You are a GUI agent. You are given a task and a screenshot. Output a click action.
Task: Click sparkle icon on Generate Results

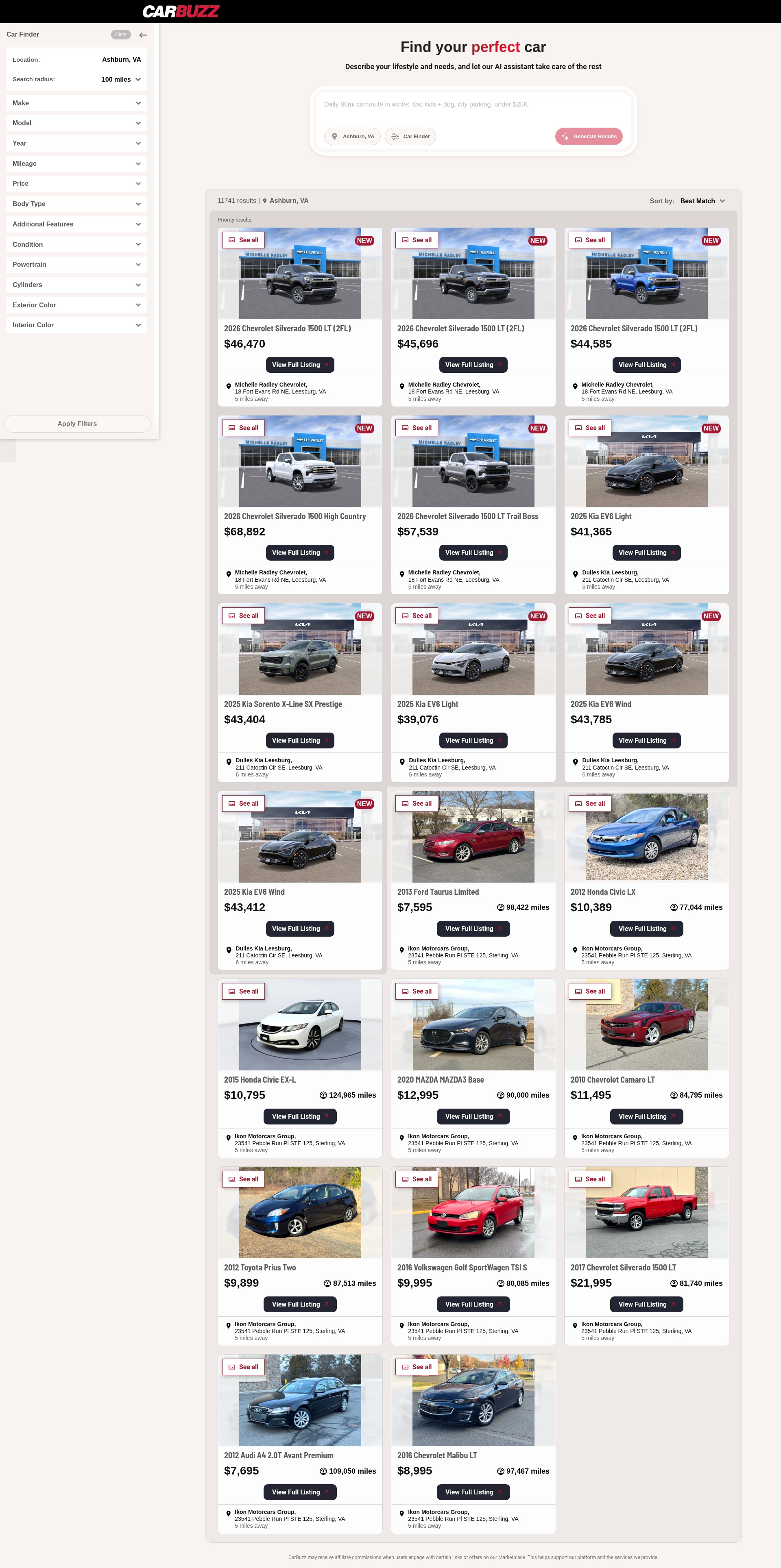click(x=565, y=136)
